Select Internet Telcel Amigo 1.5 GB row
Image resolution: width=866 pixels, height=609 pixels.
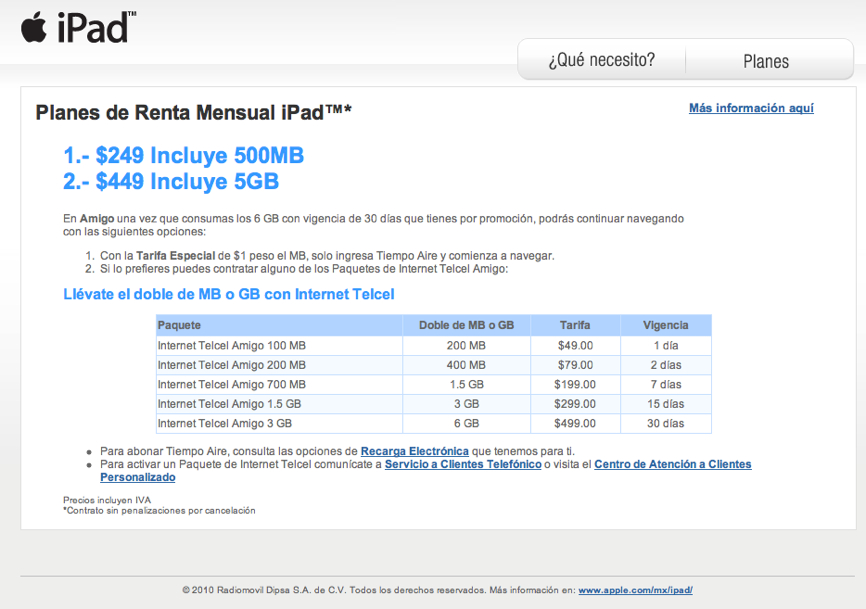tap(434, 404)
